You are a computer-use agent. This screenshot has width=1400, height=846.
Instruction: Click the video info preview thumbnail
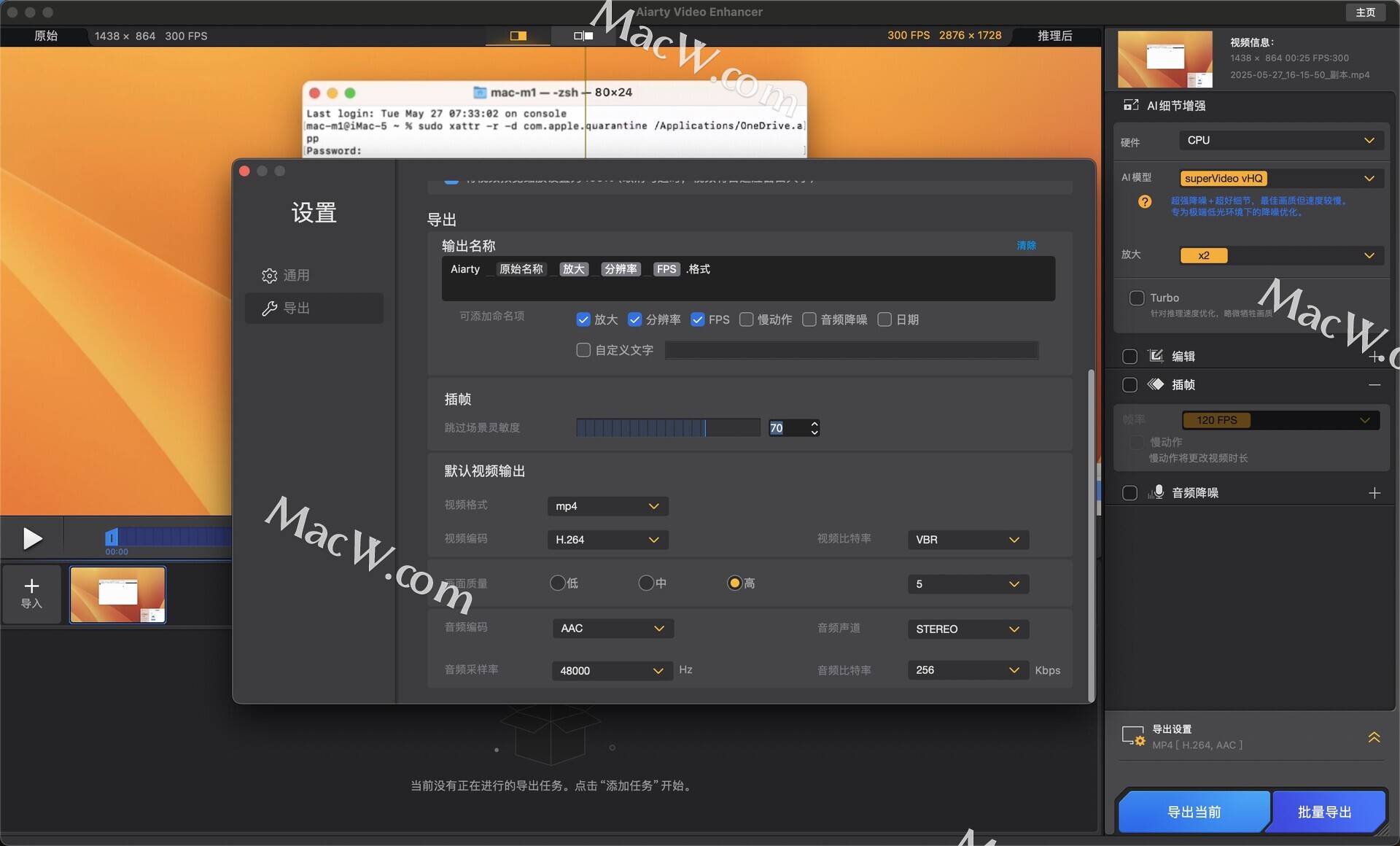(x=1164, y=59)
